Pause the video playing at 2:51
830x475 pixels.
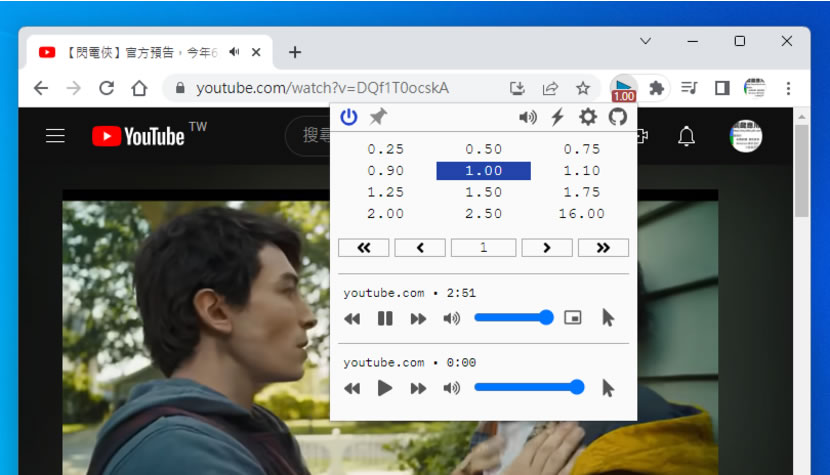tap(385, 318)
